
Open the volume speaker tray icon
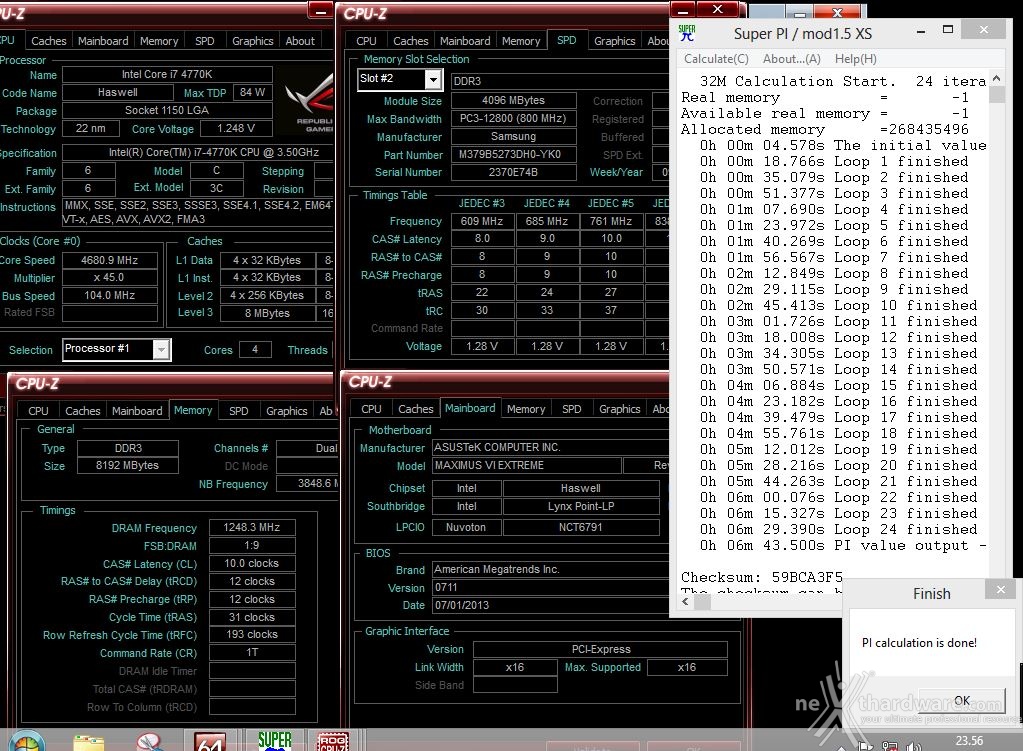pyautogui.click(x=913, y=746)
